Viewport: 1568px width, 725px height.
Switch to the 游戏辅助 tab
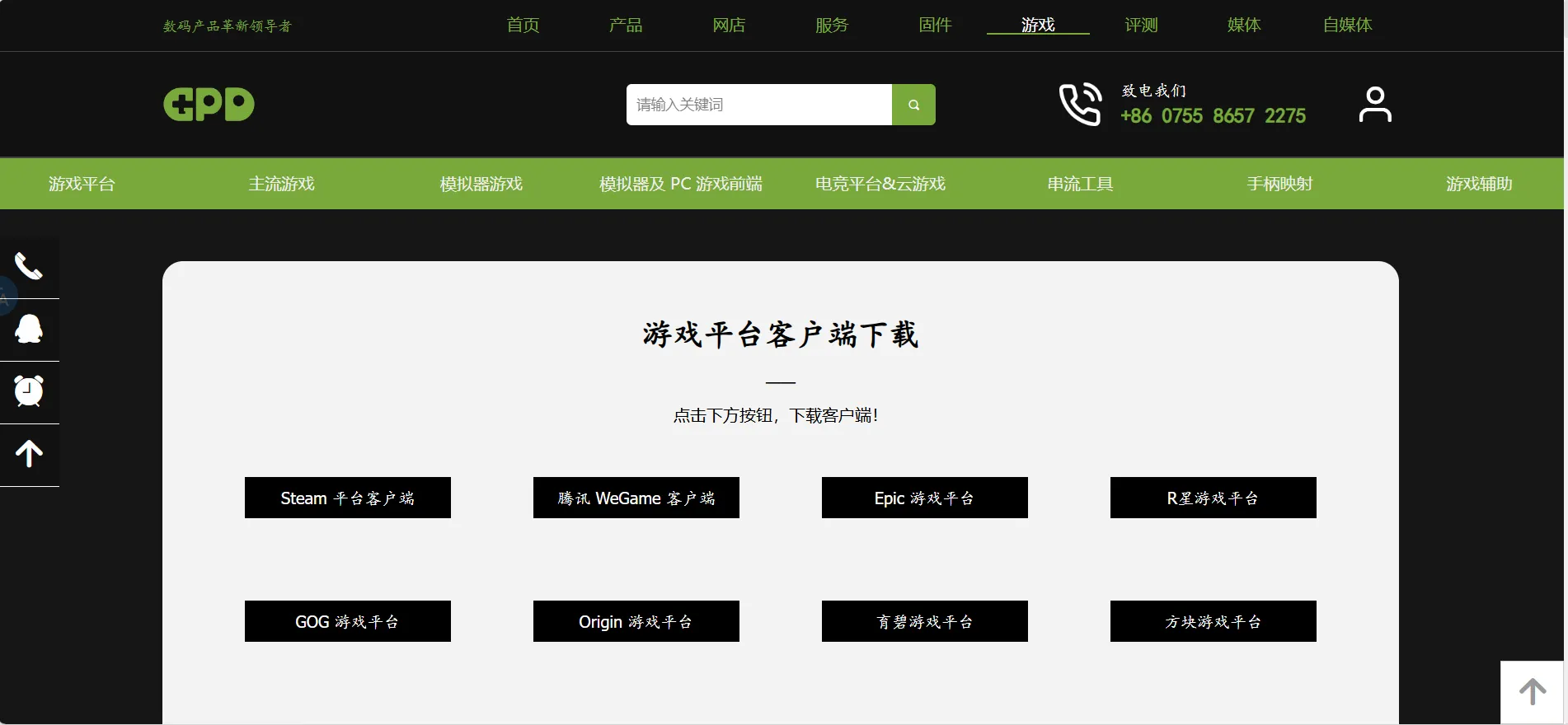pos(1479,184)
